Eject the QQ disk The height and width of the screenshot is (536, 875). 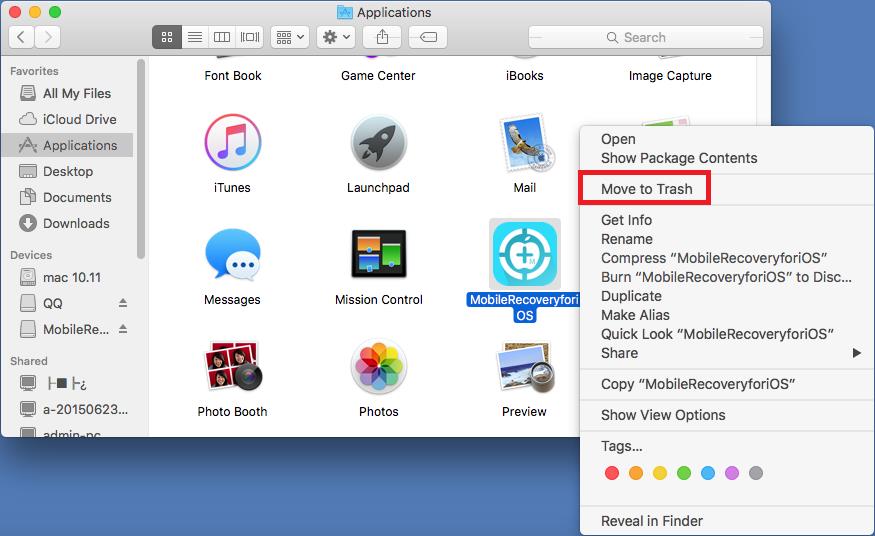point(123,303)
